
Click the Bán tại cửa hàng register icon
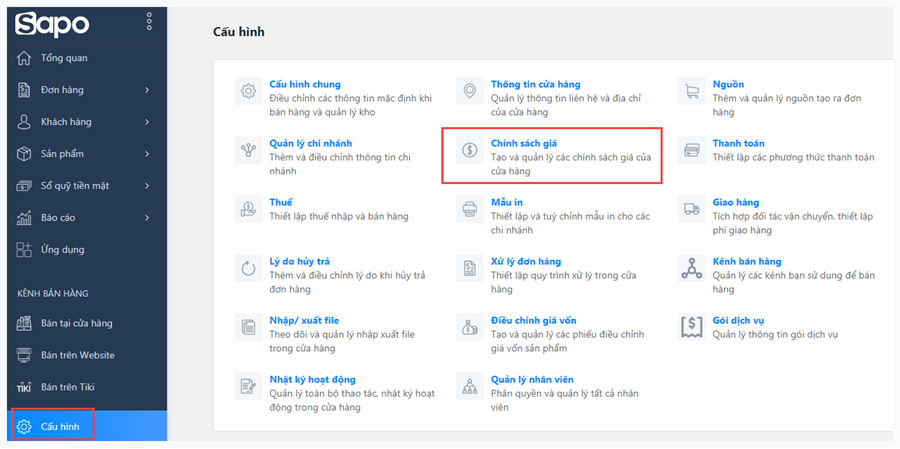tap(24, 323)
